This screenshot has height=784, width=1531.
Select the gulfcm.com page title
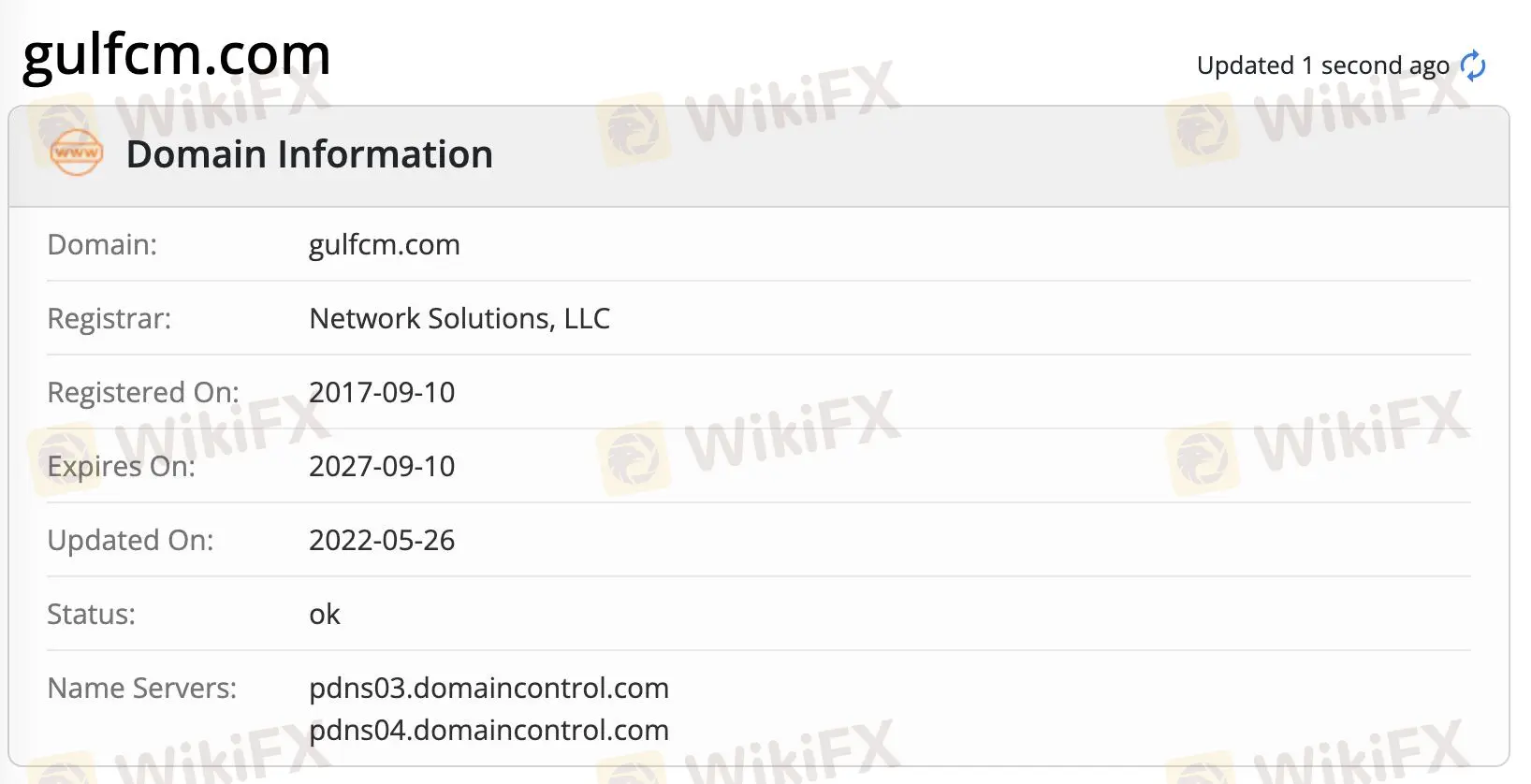click(176, 54)
